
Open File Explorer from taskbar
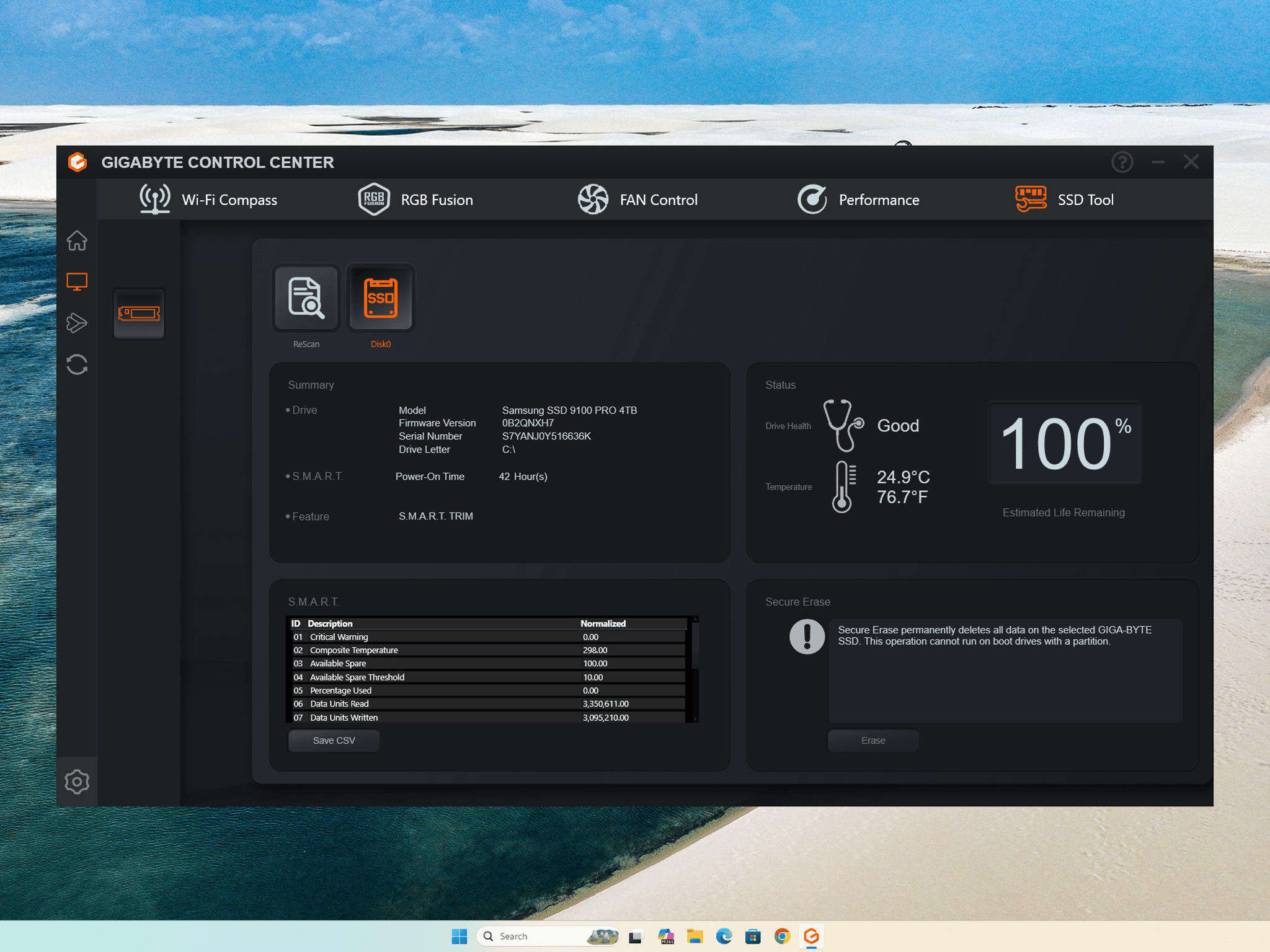pyautogui.click(x=695, y=937)
